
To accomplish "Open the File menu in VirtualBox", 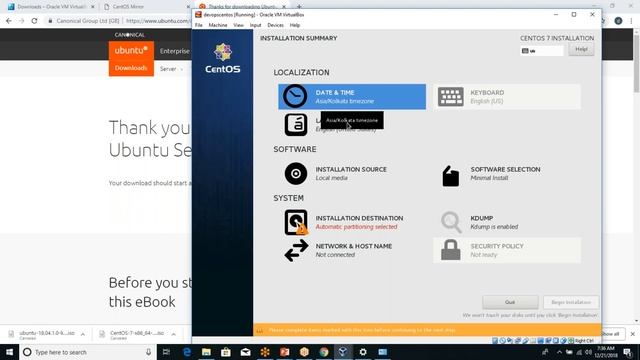I will [x=199, y=25].
